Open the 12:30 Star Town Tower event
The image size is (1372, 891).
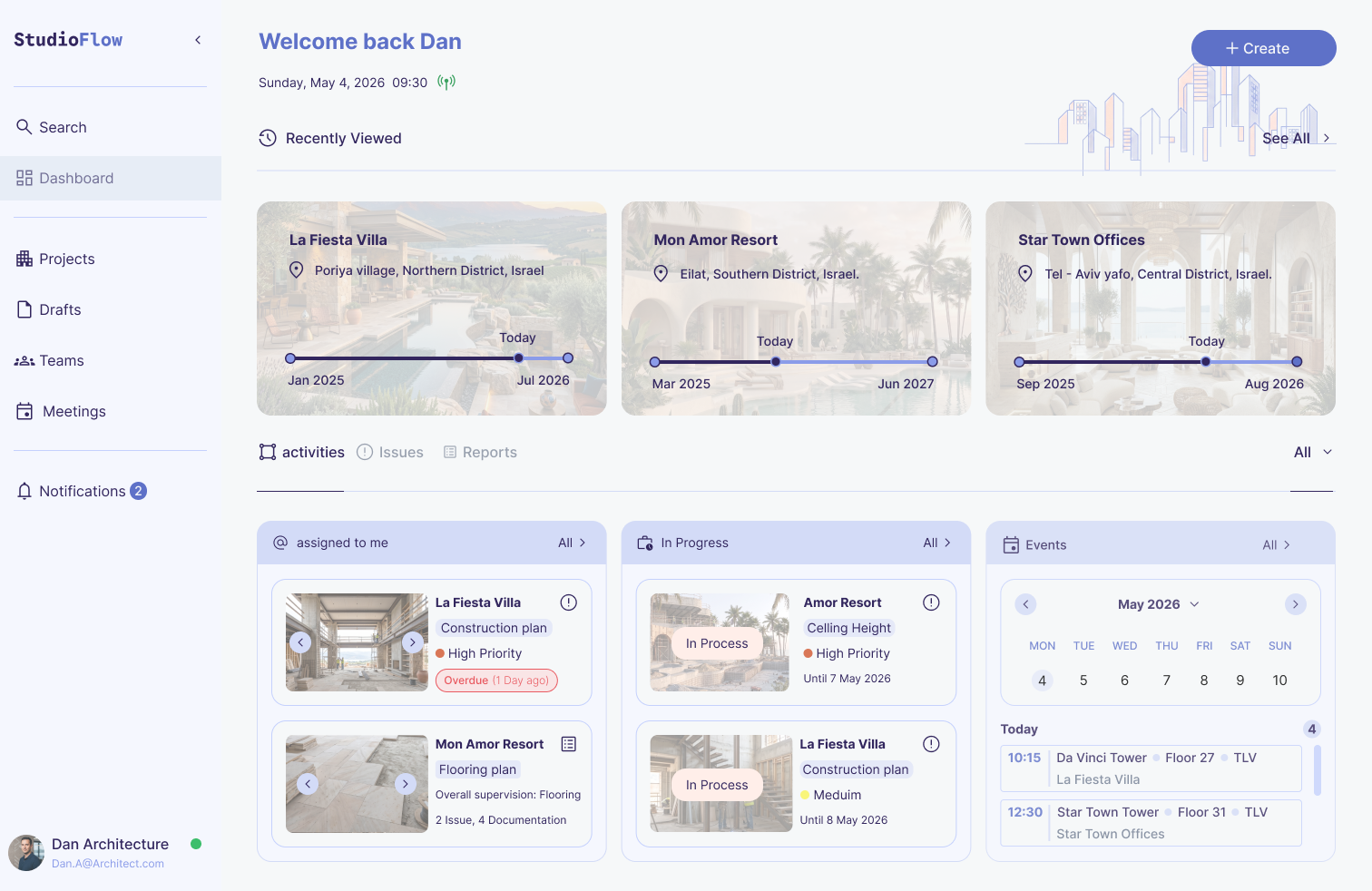[x=1151, y=823]
